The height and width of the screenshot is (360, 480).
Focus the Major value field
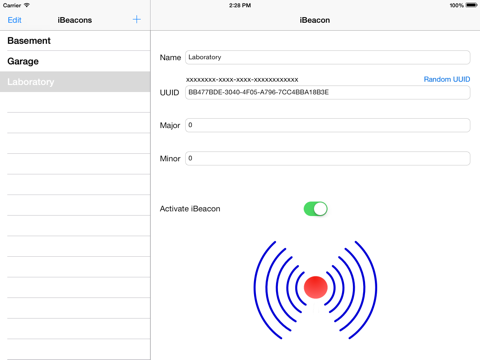coord(328,125)
